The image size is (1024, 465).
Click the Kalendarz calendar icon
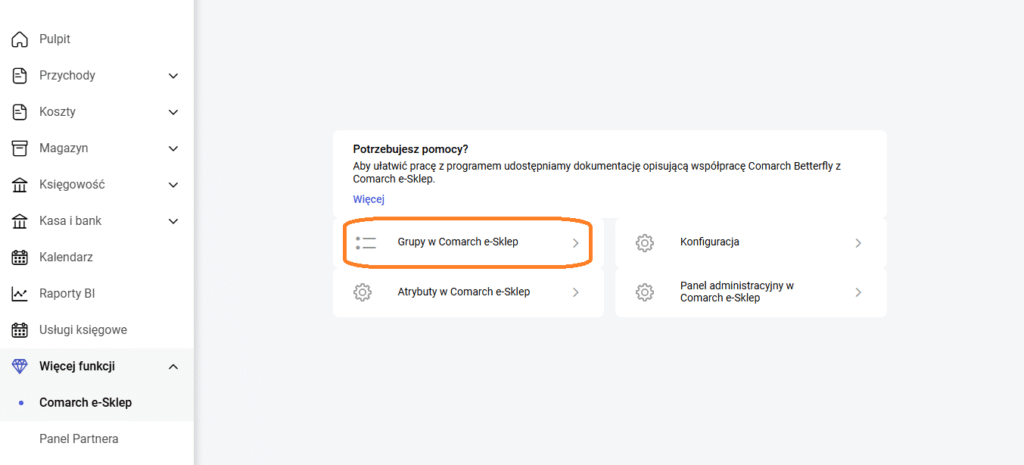(x=19, y=257)
